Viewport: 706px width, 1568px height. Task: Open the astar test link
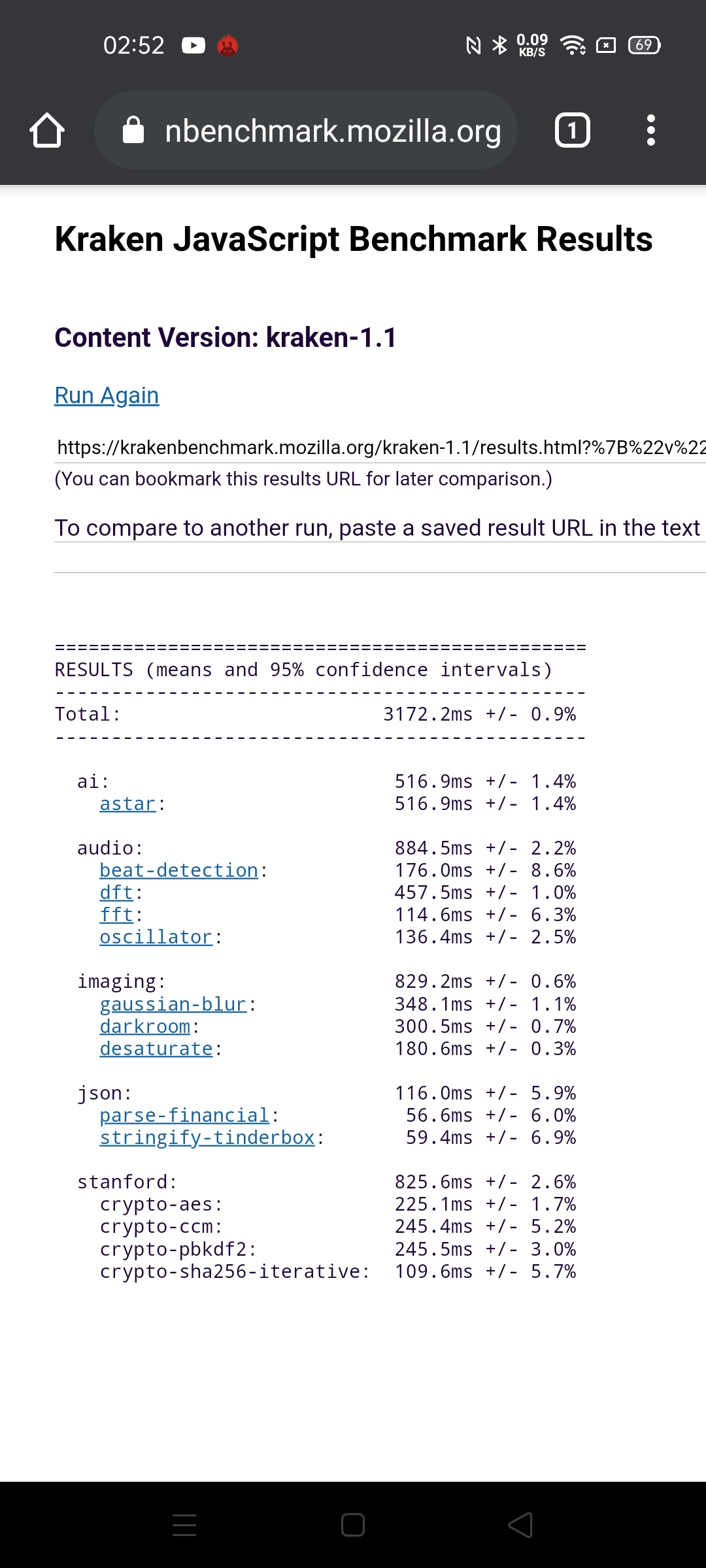tap(127, 804)
